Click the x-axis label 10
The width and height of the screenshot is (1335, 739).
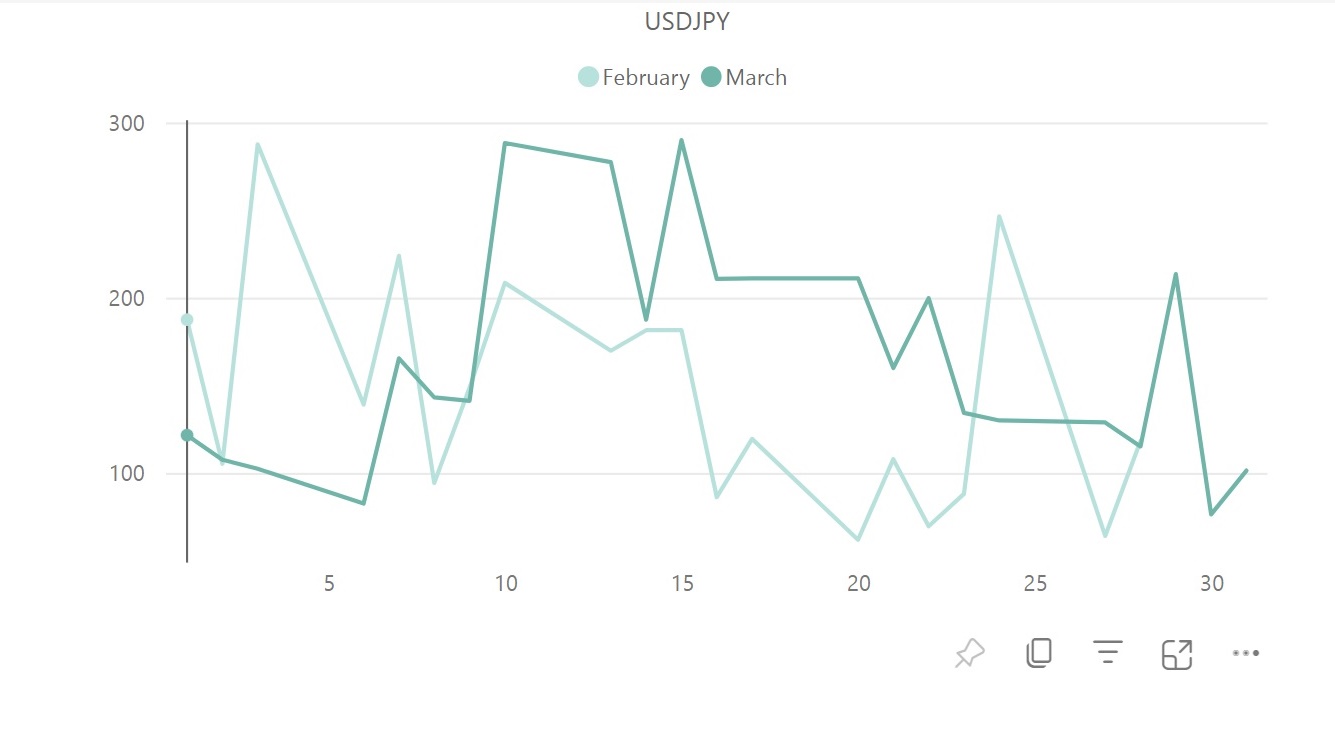tap(506, 584)
